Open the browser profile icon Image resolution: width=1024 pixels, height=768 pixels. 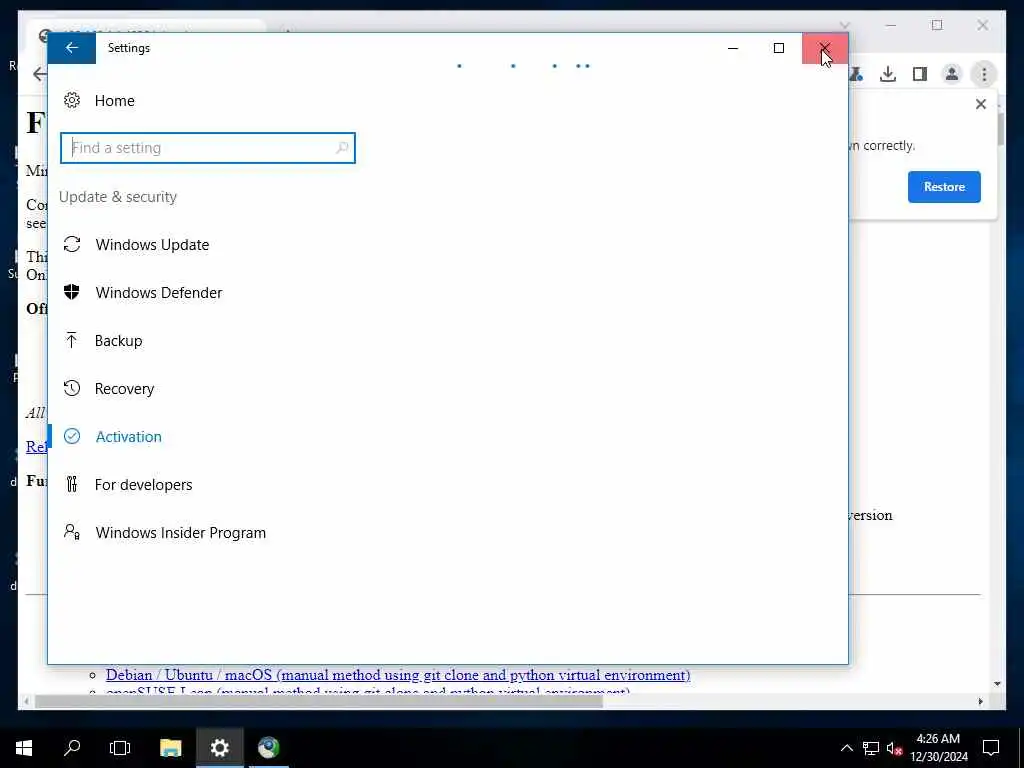pos(952,74)
